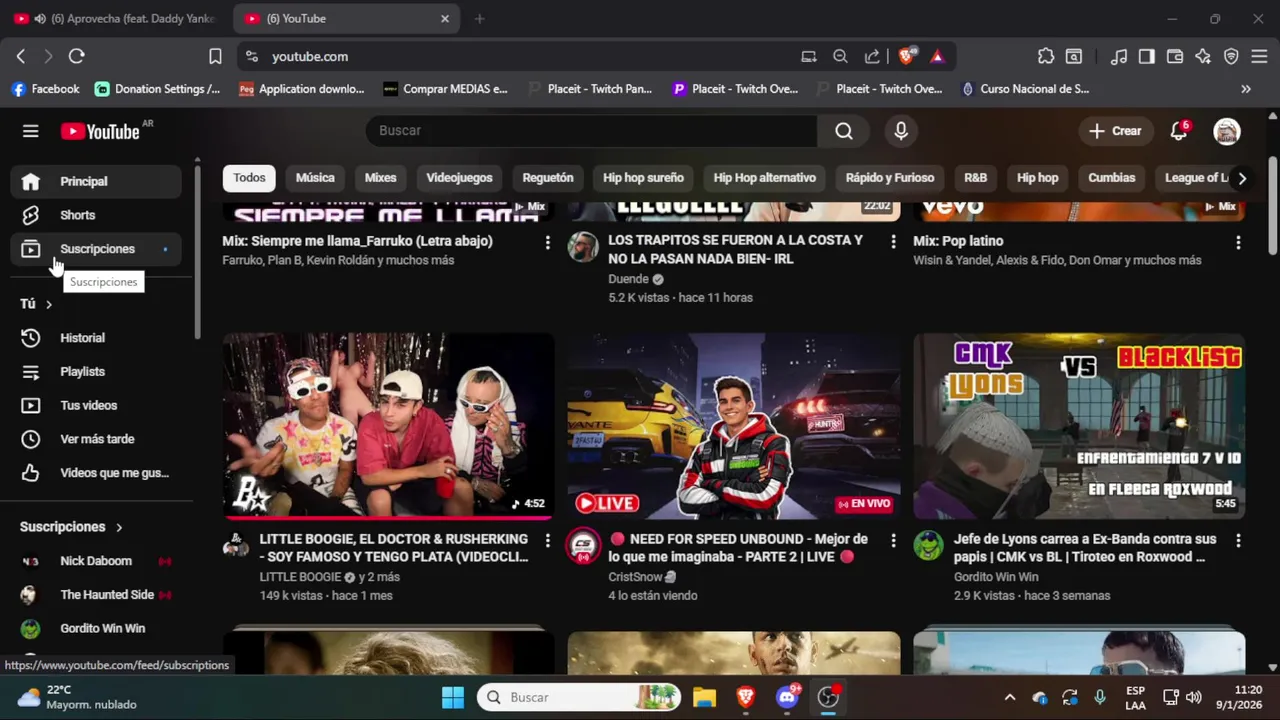Select the Hip hop sureño chip
Image resolution: width=1280 pixels, height=720 pixels.
click(x=643, y=178)
